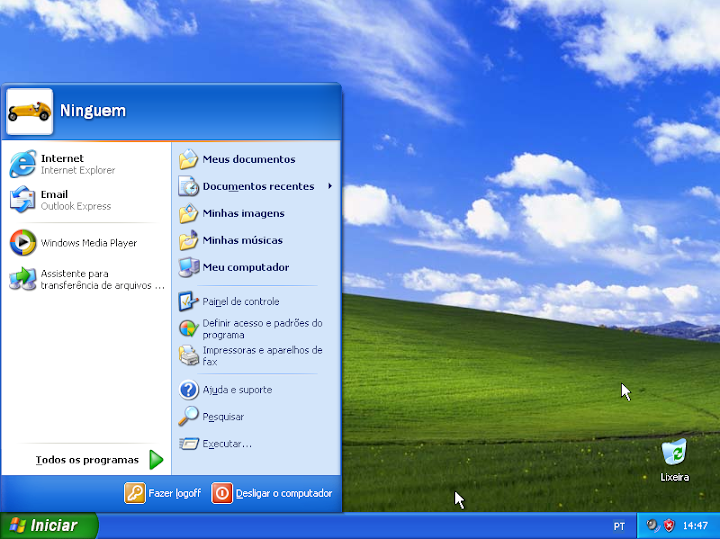Open Internet Explorer from the Start menu

coord(22,164)
